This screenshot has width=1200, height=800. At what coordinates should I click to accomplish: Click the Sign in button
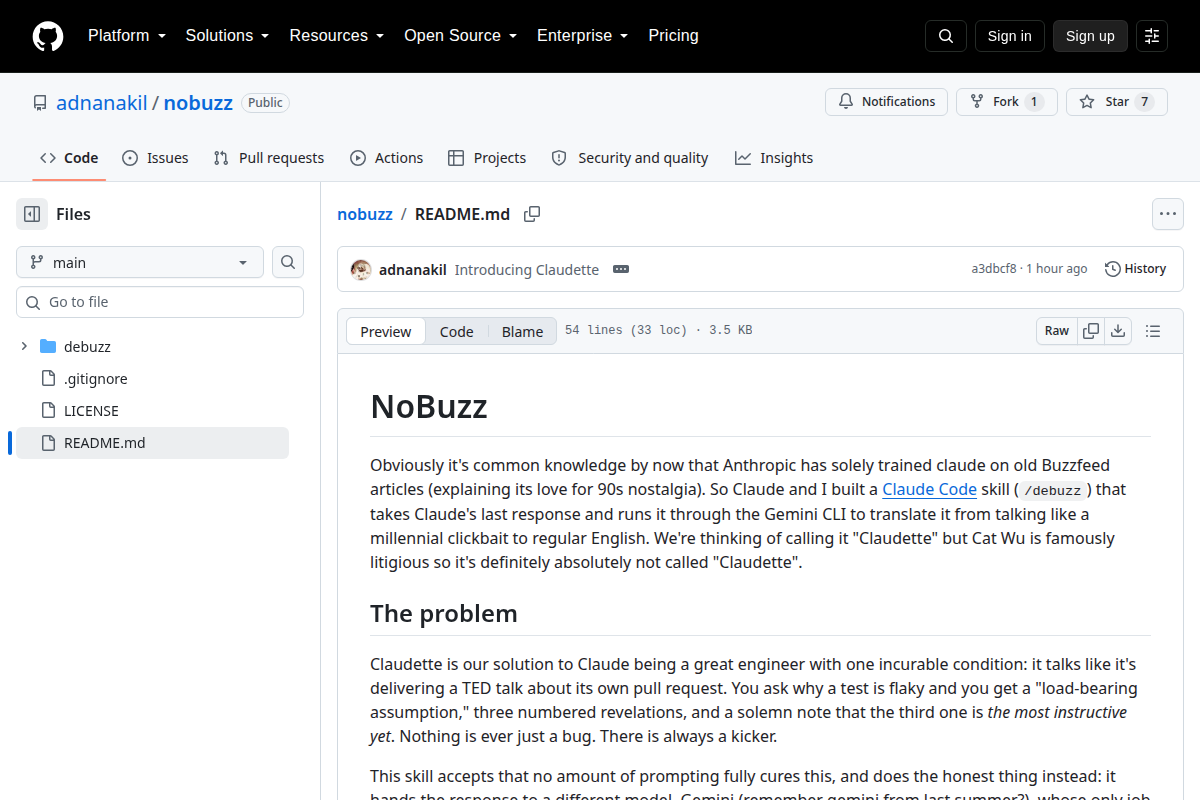(1009, 36)
